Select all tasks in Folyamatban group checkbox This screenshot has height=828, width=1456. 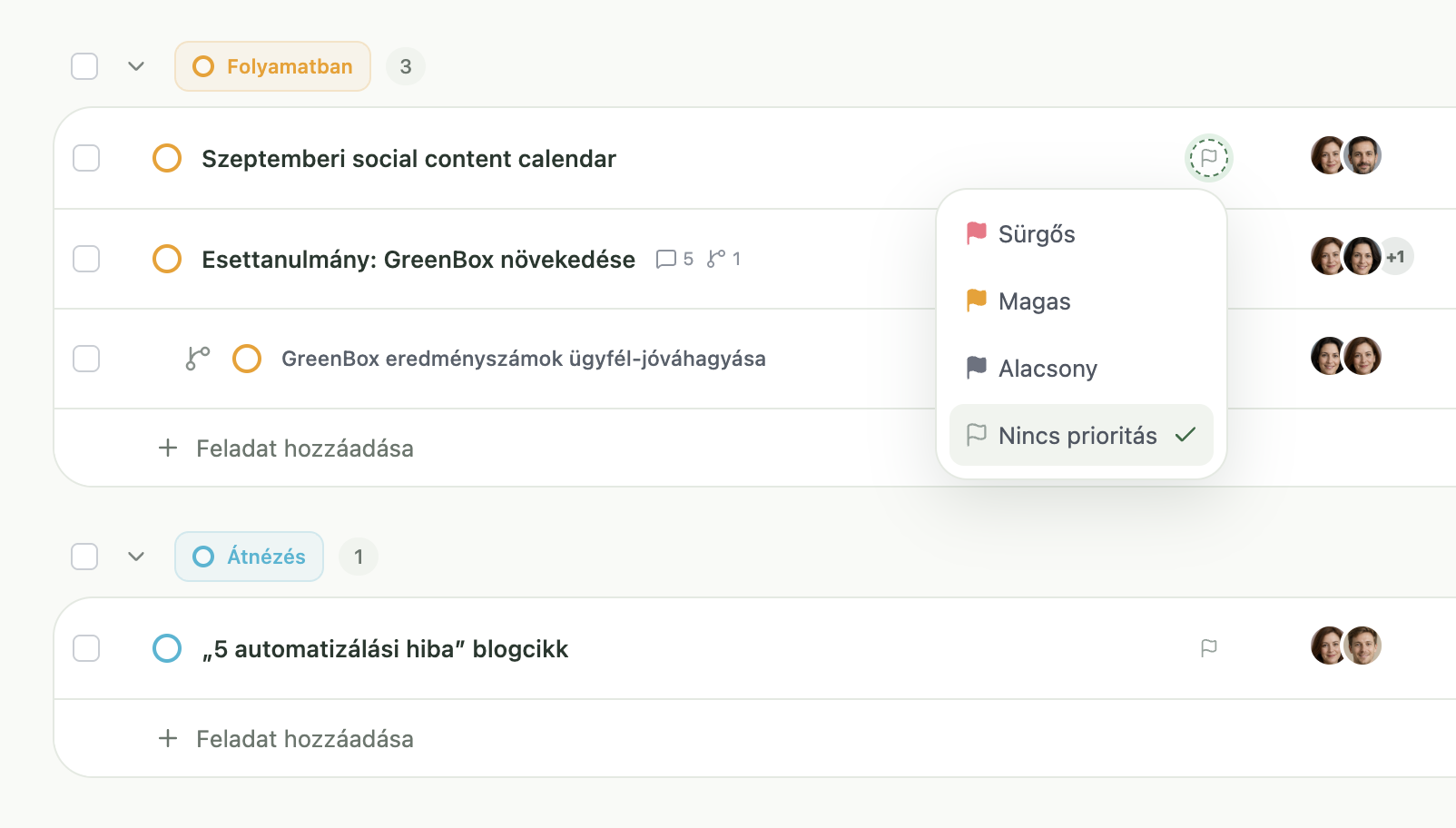[x=84, y=66]
